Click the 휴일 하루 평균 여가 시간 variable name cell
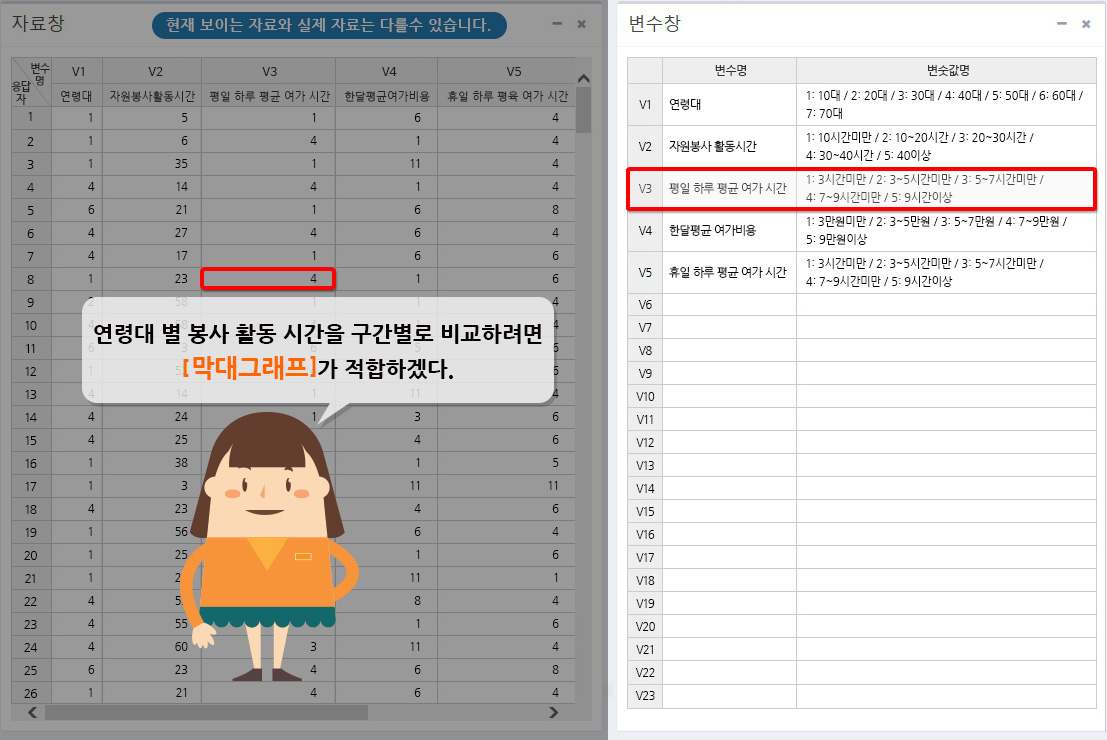 pos(729,272)
